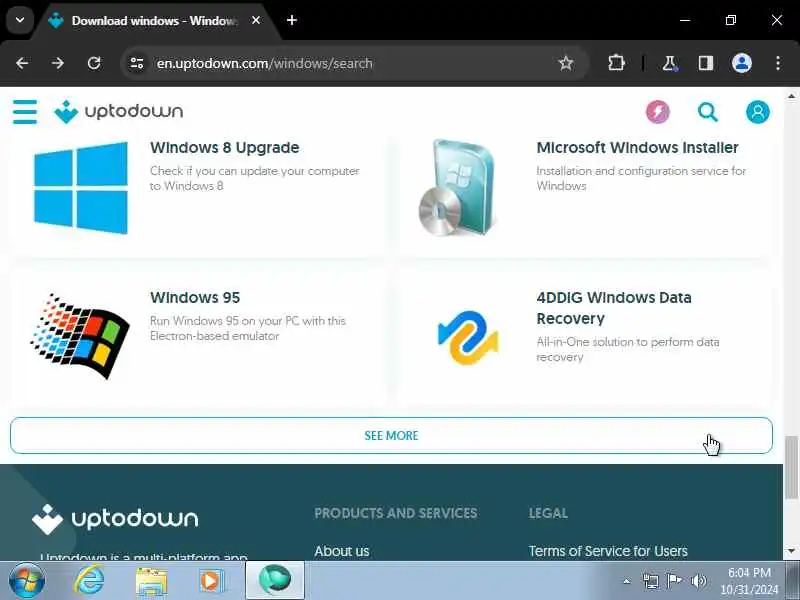800x600 pixels.
Task: Click the Windows 95 flag logo
Action: pyautogui.click(x=80, y=336)
